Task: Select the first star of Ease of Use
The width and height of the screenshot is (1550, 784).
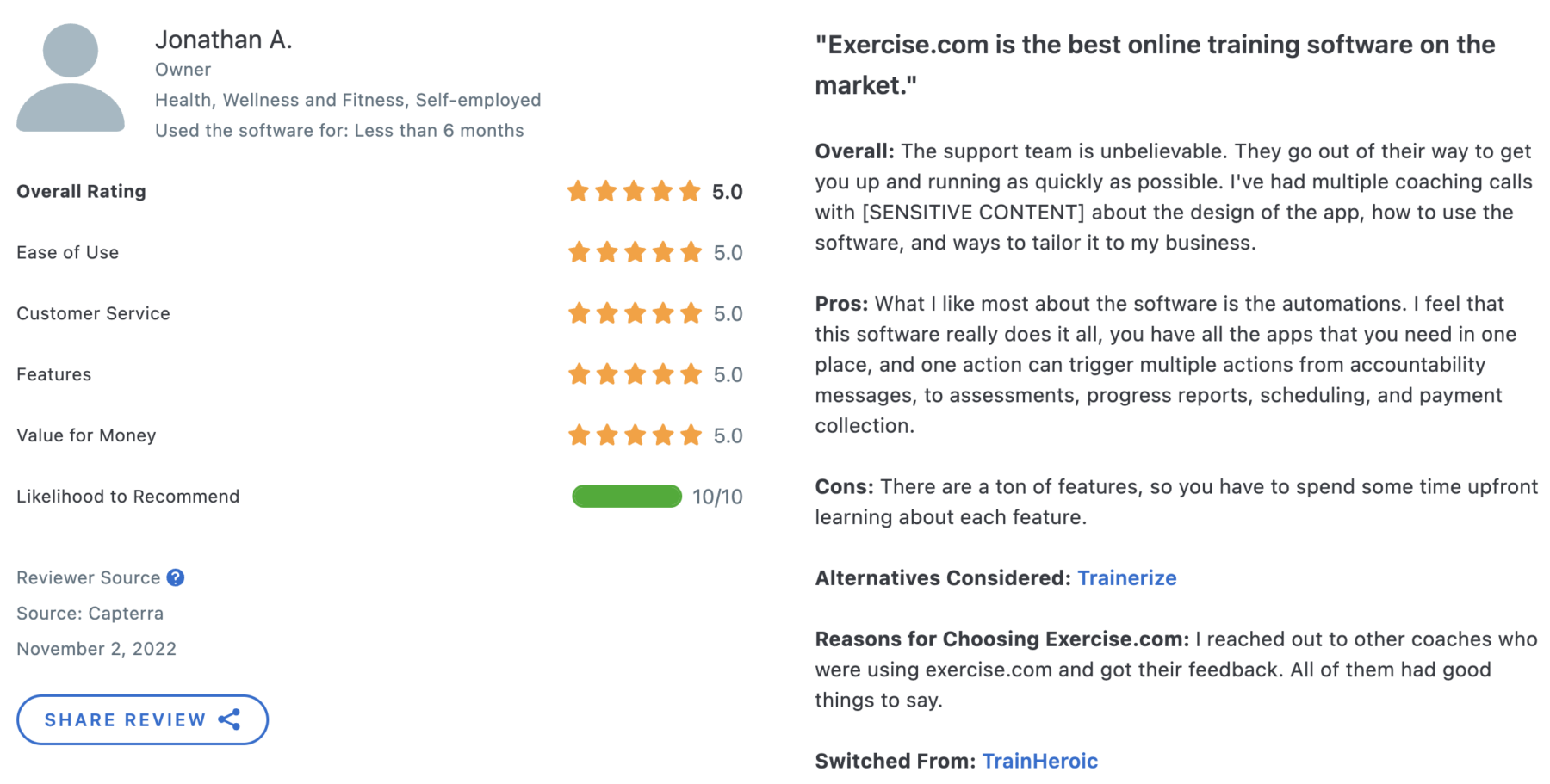Action: [579, 252]
